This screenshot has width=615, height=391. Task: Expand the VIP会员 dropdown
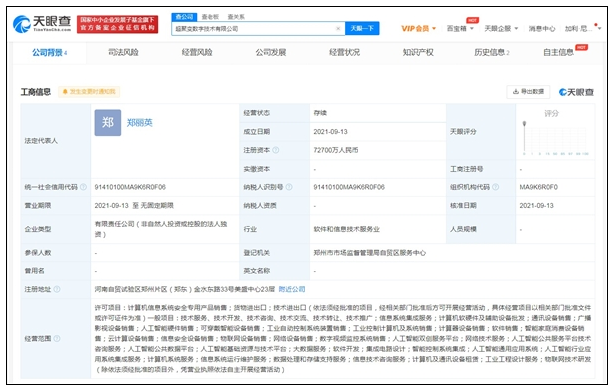418,29
